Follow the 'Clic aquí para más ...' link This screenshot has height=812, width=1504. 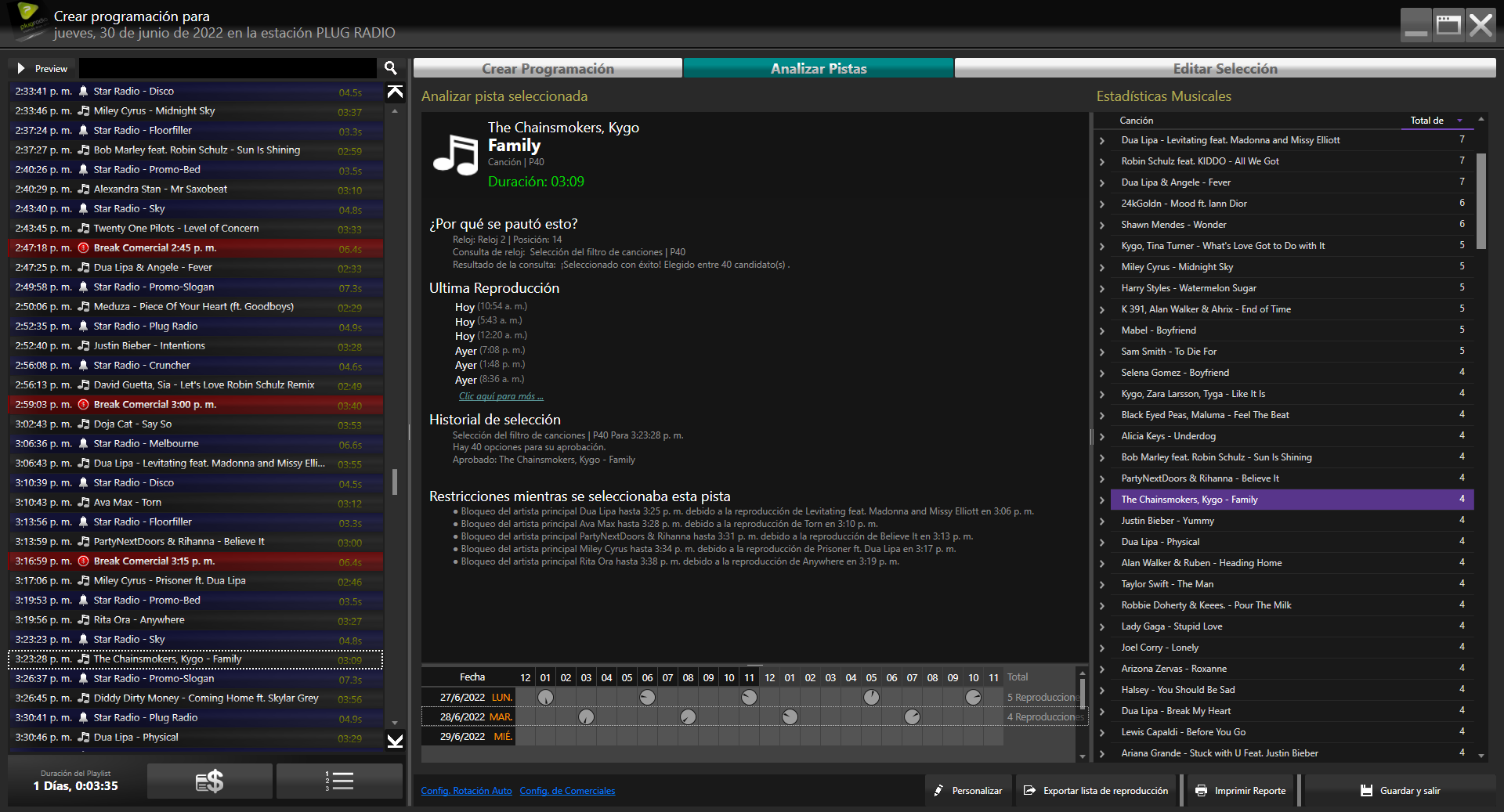point(501,396)
